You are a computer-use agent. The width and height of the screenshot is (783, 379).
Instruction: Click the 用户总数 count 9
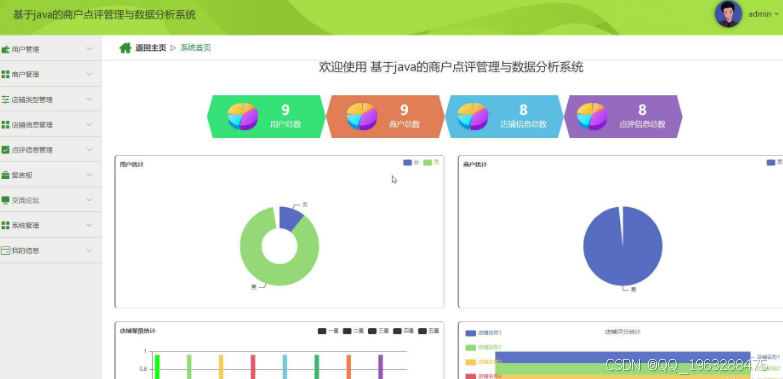click(286, 110)
